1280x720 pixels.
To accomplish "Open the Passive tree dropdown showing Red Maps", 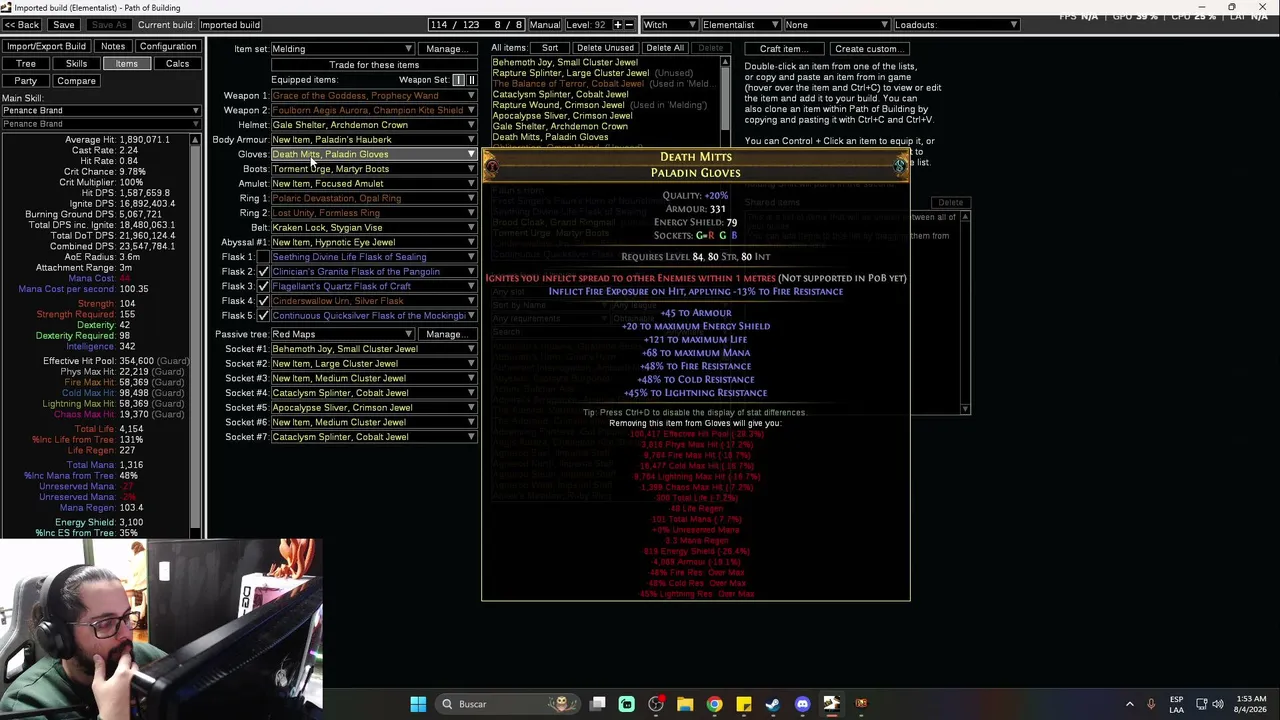I will [x=342, y=335].
